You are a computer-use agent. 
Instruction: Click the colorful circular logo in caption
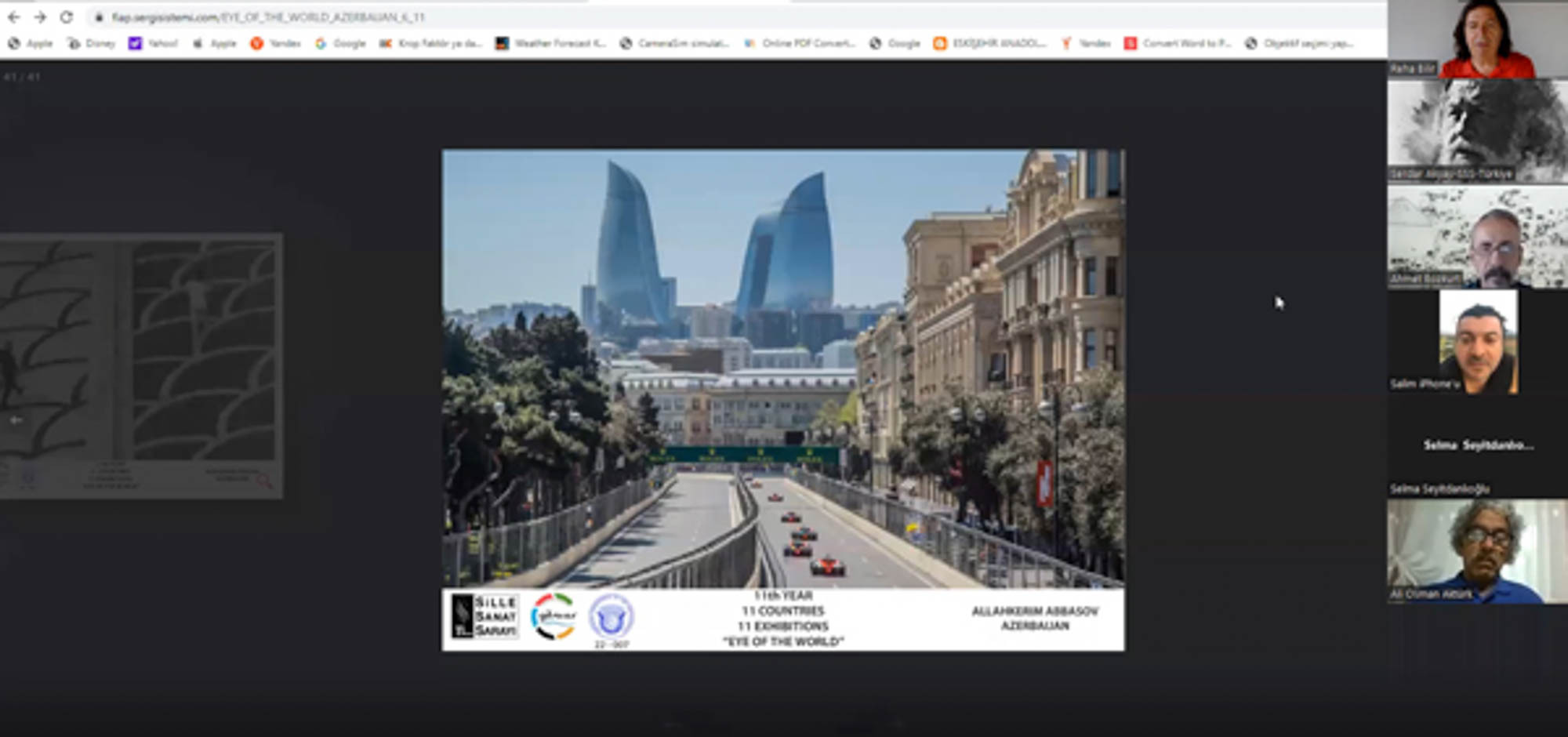[554, 616]
